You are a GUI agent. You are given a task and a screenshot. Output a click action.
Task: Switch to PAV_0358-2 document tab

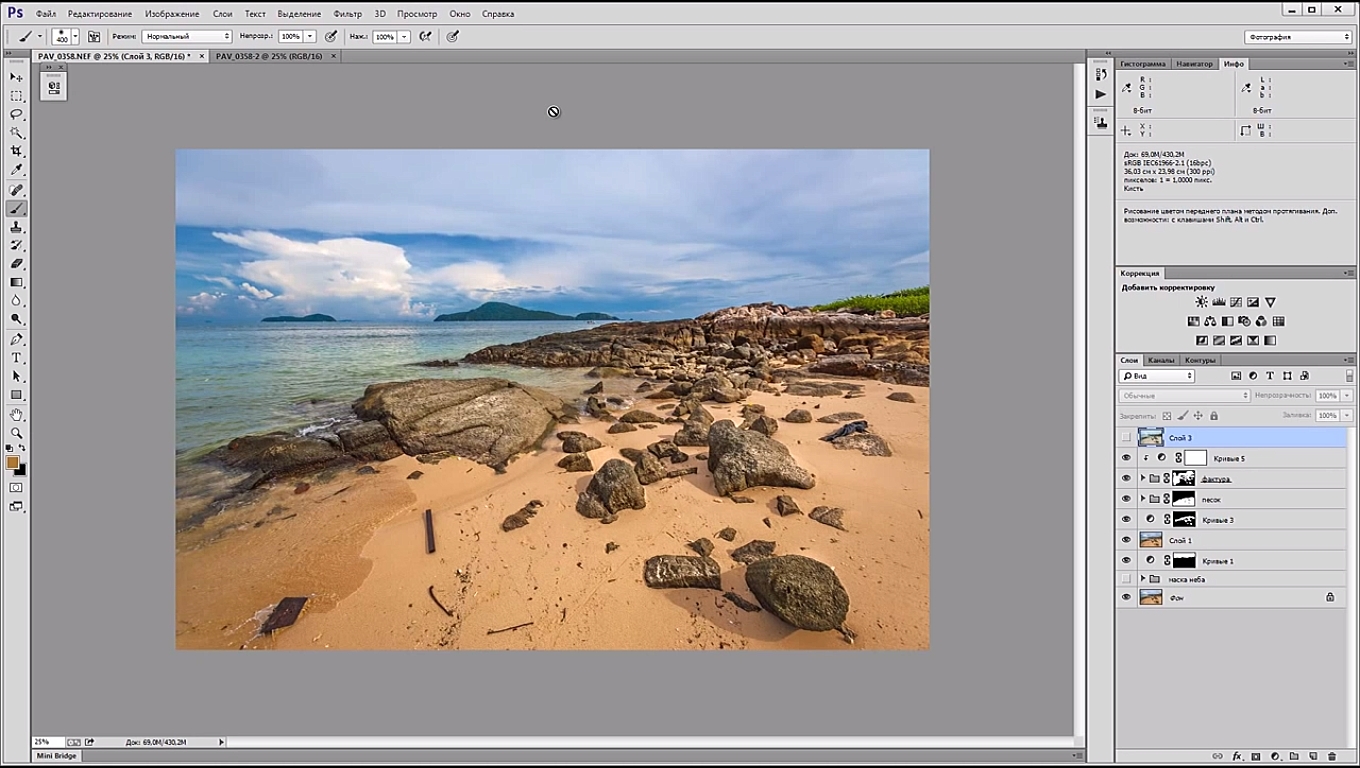tap(268, 56)
